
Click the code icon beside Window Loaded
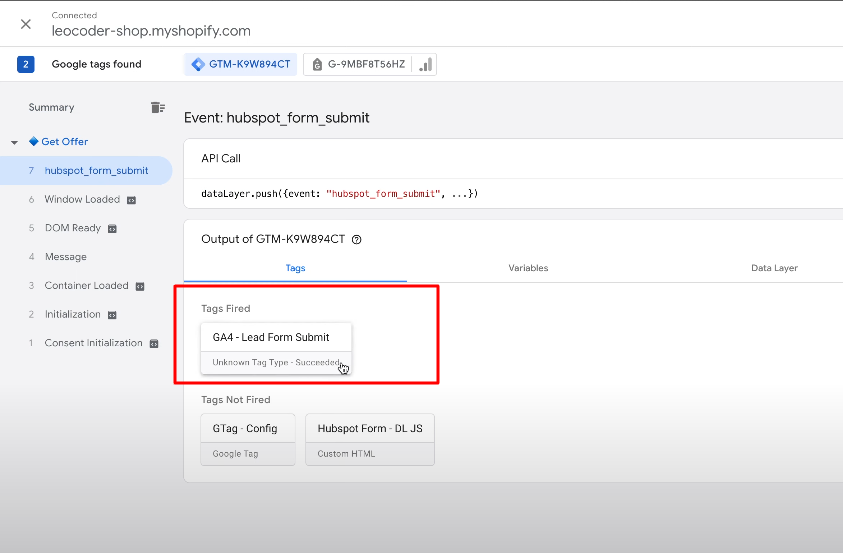(131, 200)
